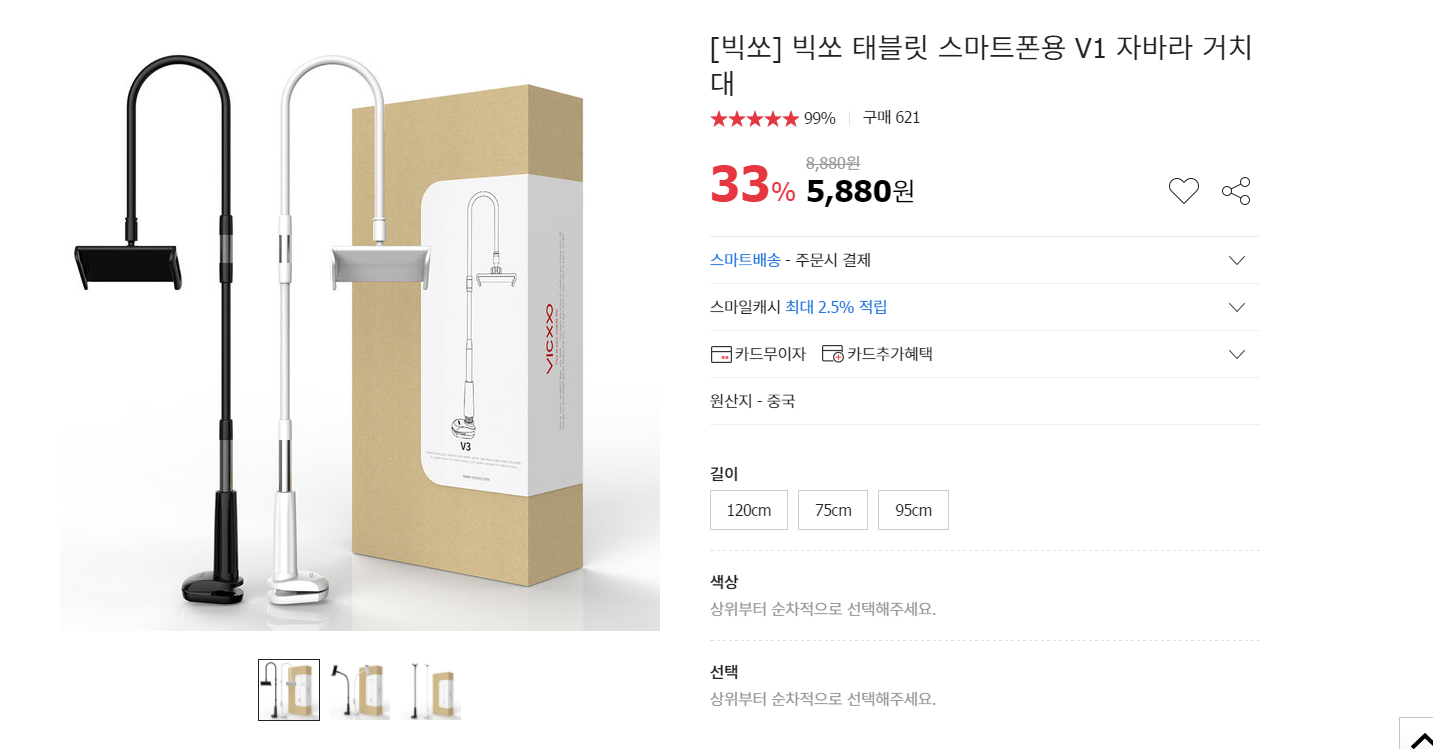1433x749 pixels.
Task: Click the scroll-to-top arrow button
Action: point(1419,737)
